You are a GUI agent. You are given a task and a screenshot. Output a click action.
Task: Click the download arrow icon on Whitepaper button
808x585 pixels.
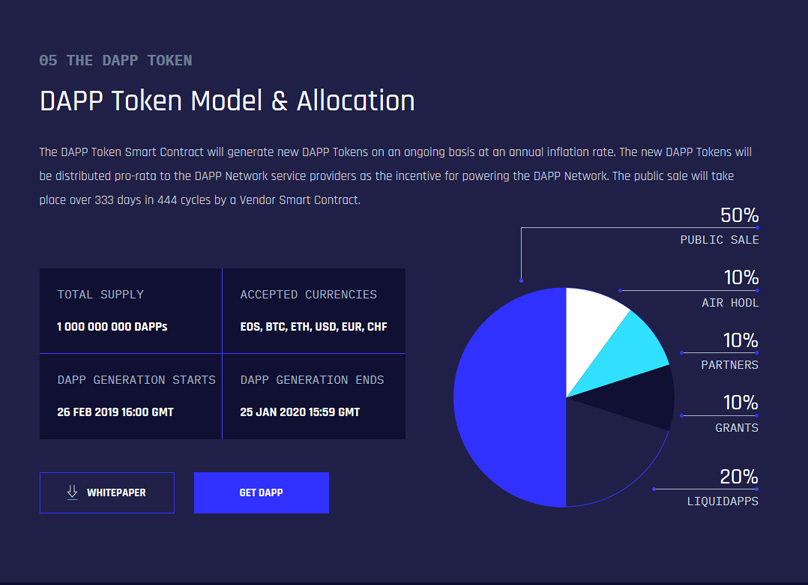tap(71, 492)
